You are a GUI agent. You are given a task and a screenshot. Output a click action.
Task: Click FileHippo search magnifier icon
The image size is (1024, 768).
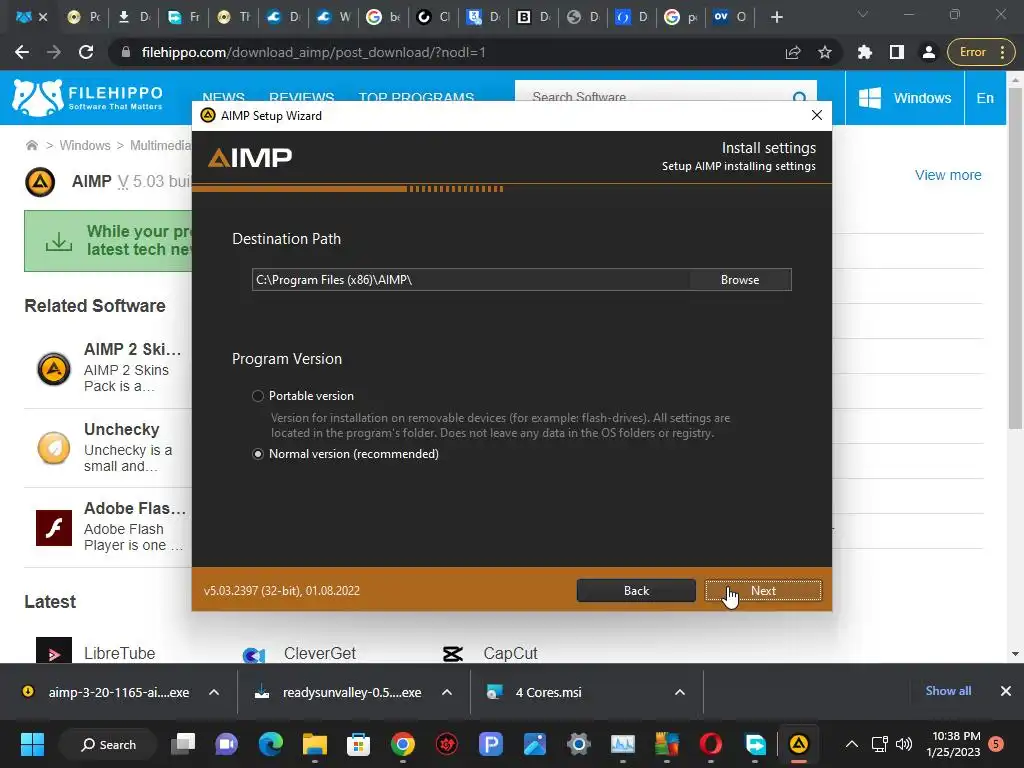[x=799, y=98]
